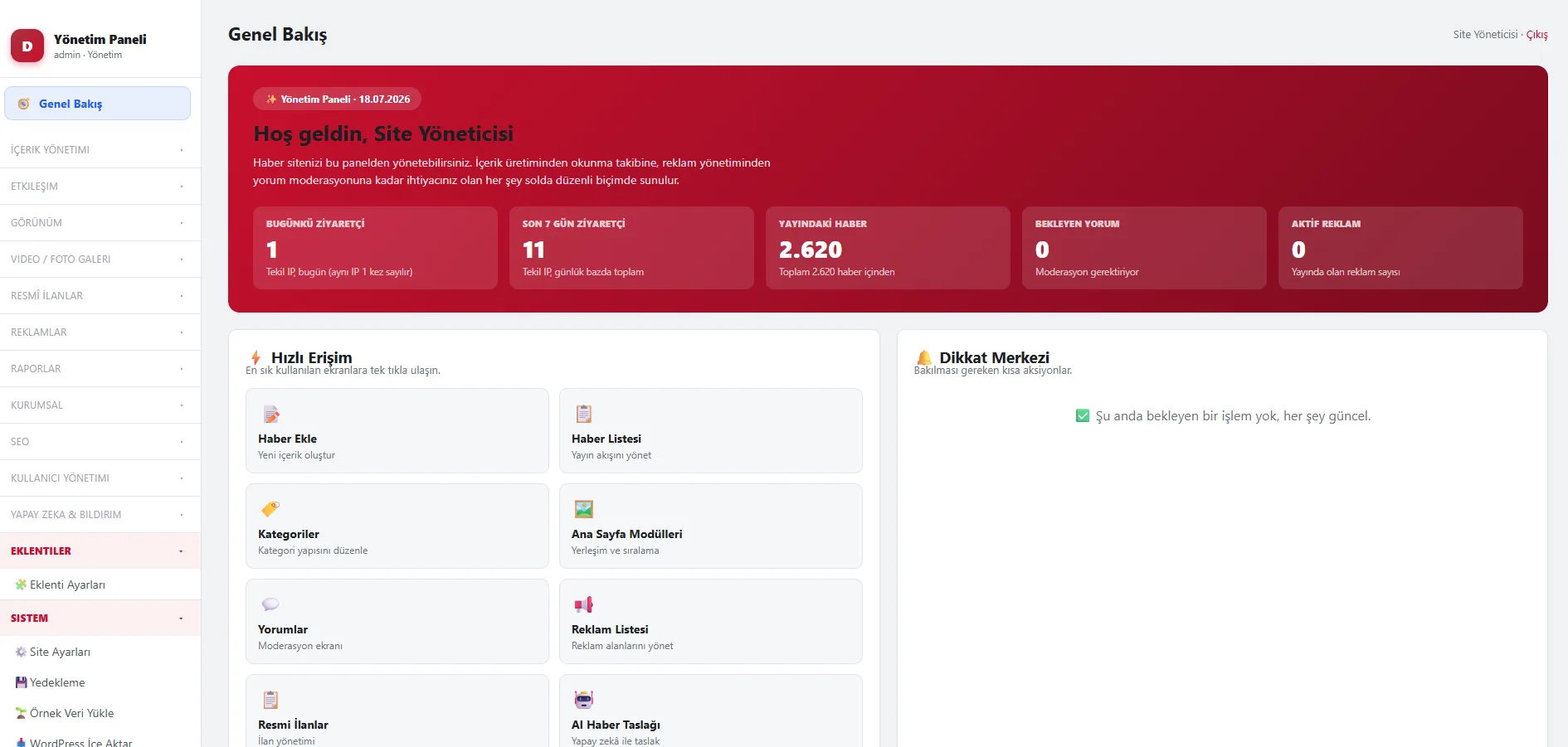Expand the SEO section
The width and height of the screenshot is (1568, 747).
click(x=100, y=442)
